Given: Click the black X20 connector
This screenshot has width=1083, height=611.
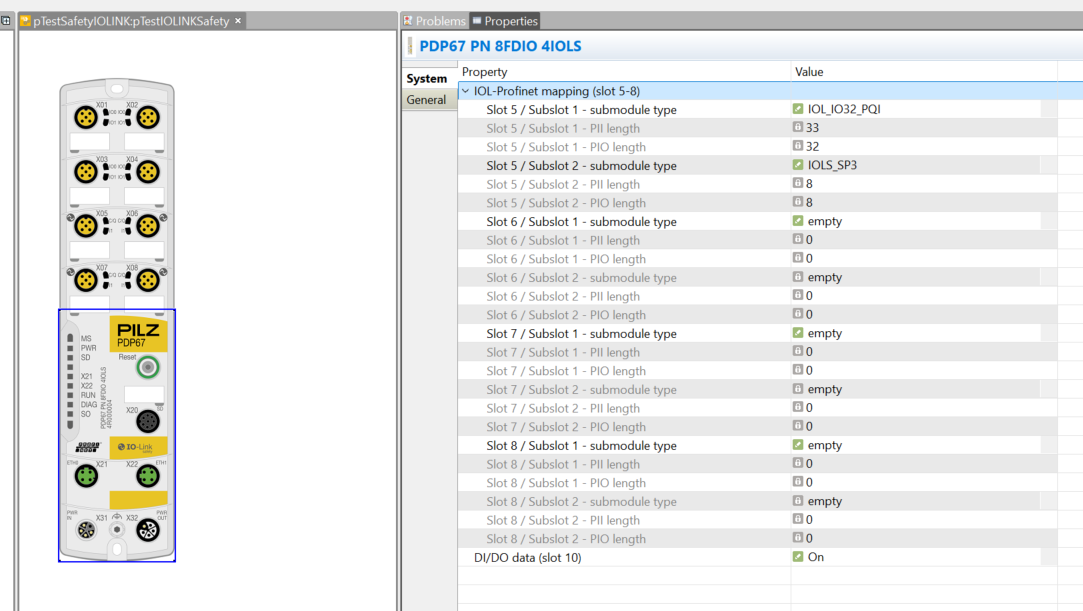Looking at the screenshot, I should pyautogui.click(x=147, y=421).
